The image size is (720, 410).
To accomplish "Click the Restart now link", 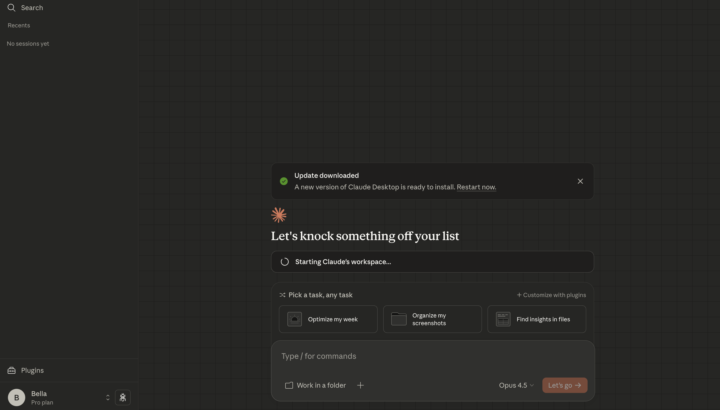I will click(x=476, y=187).
